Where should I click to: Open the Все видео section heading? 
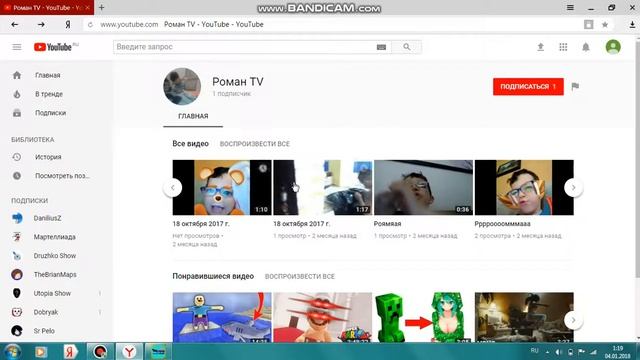(x=190, y=144)
